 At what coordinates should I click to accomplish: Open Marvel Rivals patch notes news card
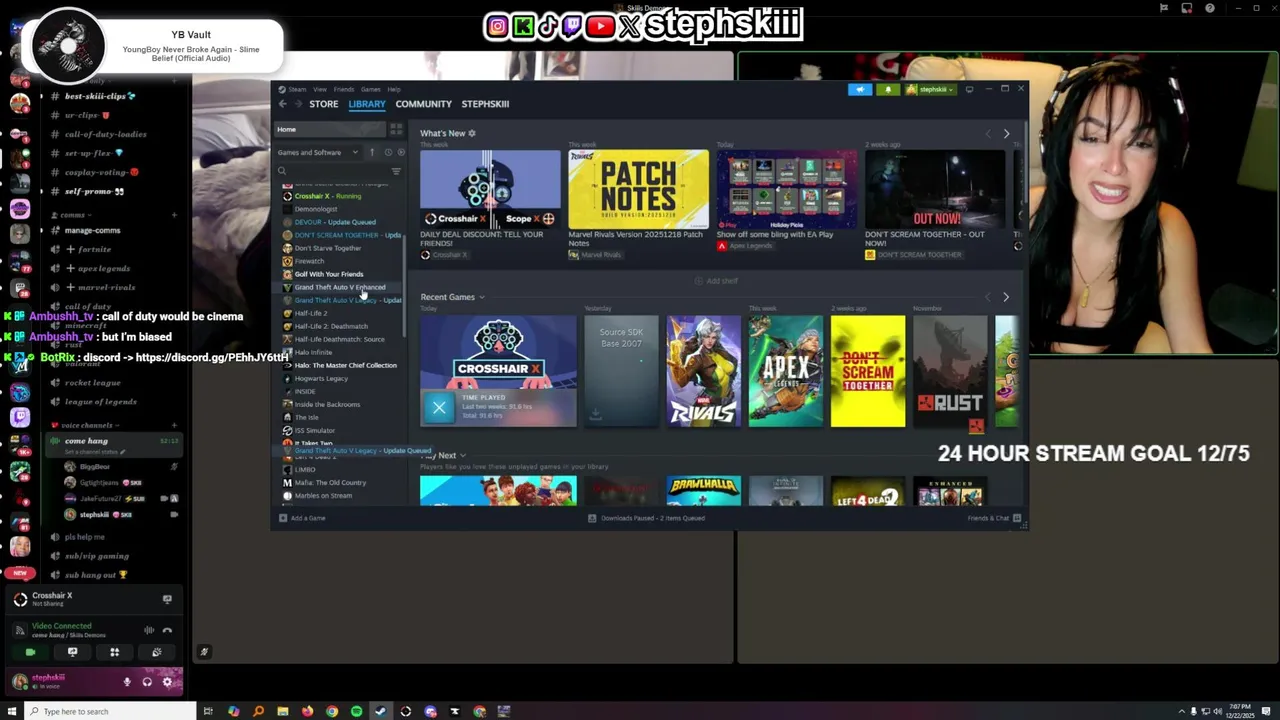click(x=638, y=190)
